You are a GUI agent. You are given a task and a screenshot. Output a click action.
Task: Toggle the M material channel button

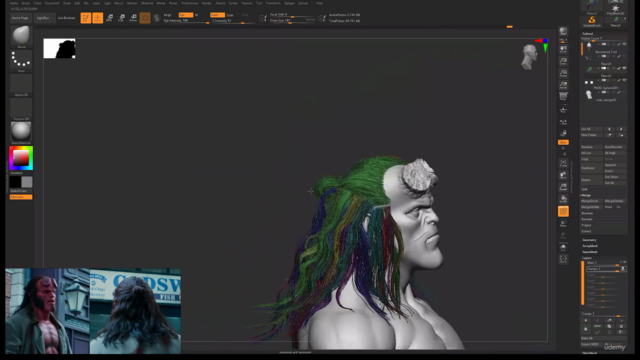[x=196, y=15]
